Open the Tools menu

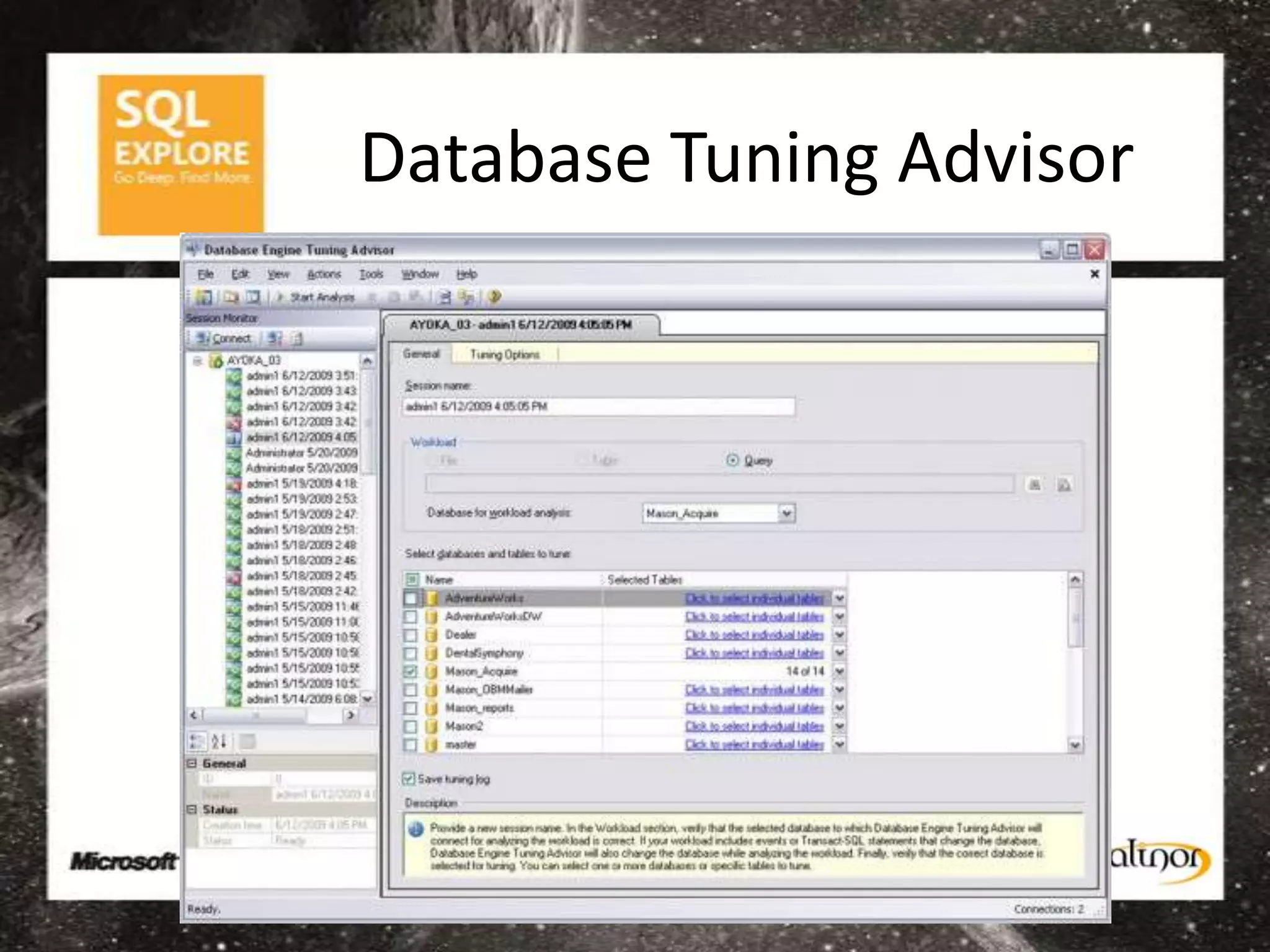point(371,274)
